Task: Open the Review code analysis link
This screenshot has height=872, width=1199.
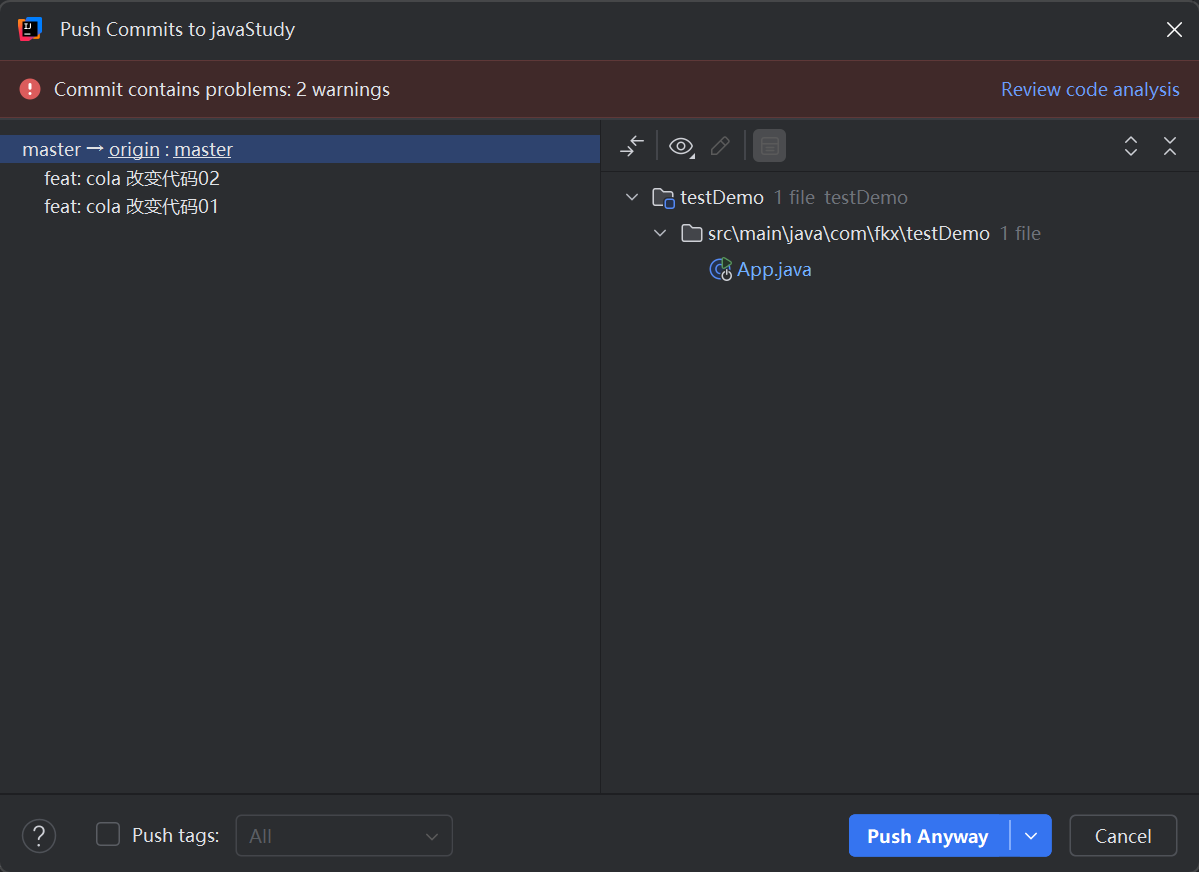Action: pos(1090,89)
